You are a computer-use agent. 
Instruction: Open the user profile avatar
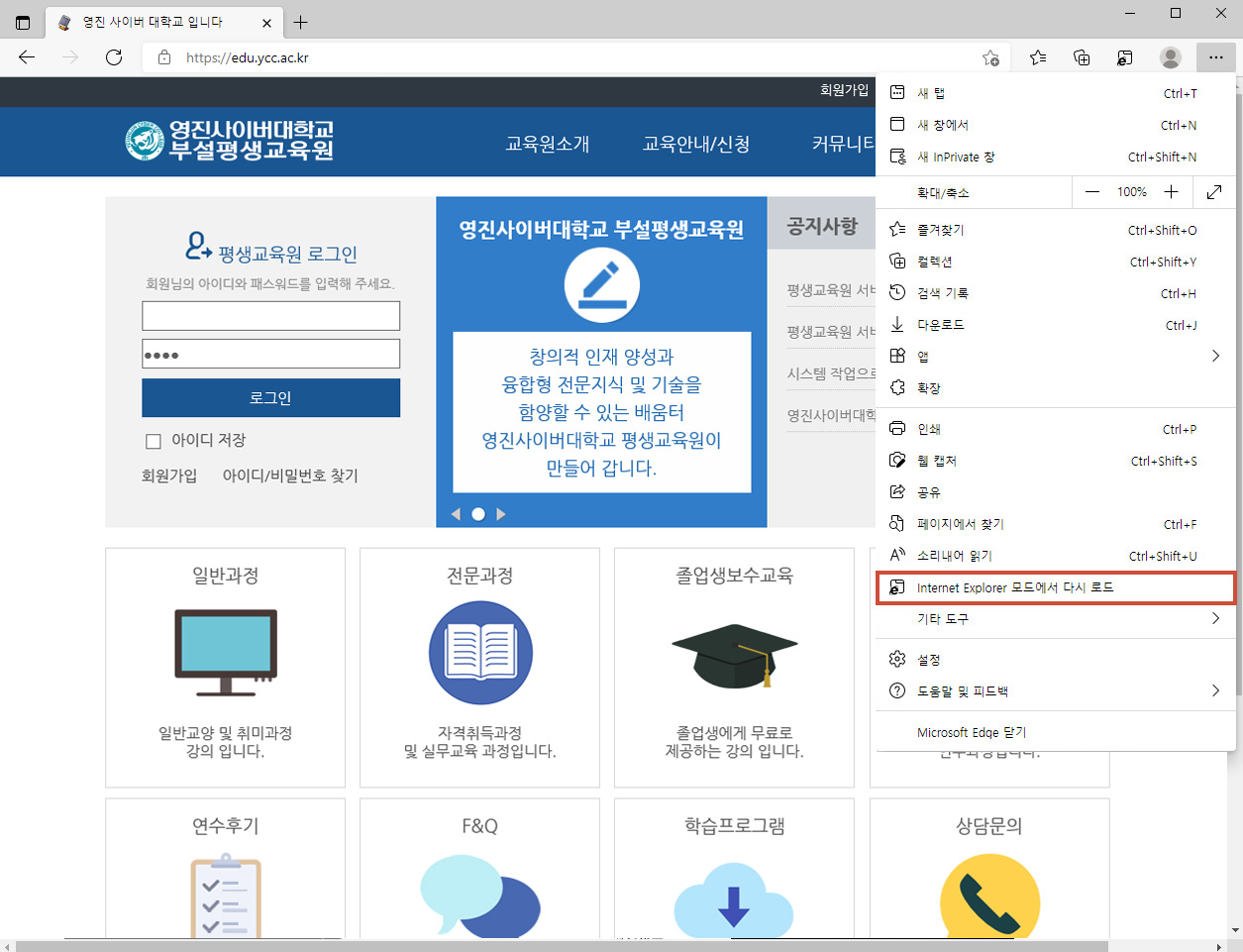pyautogui.click(x=1171, y=57)
